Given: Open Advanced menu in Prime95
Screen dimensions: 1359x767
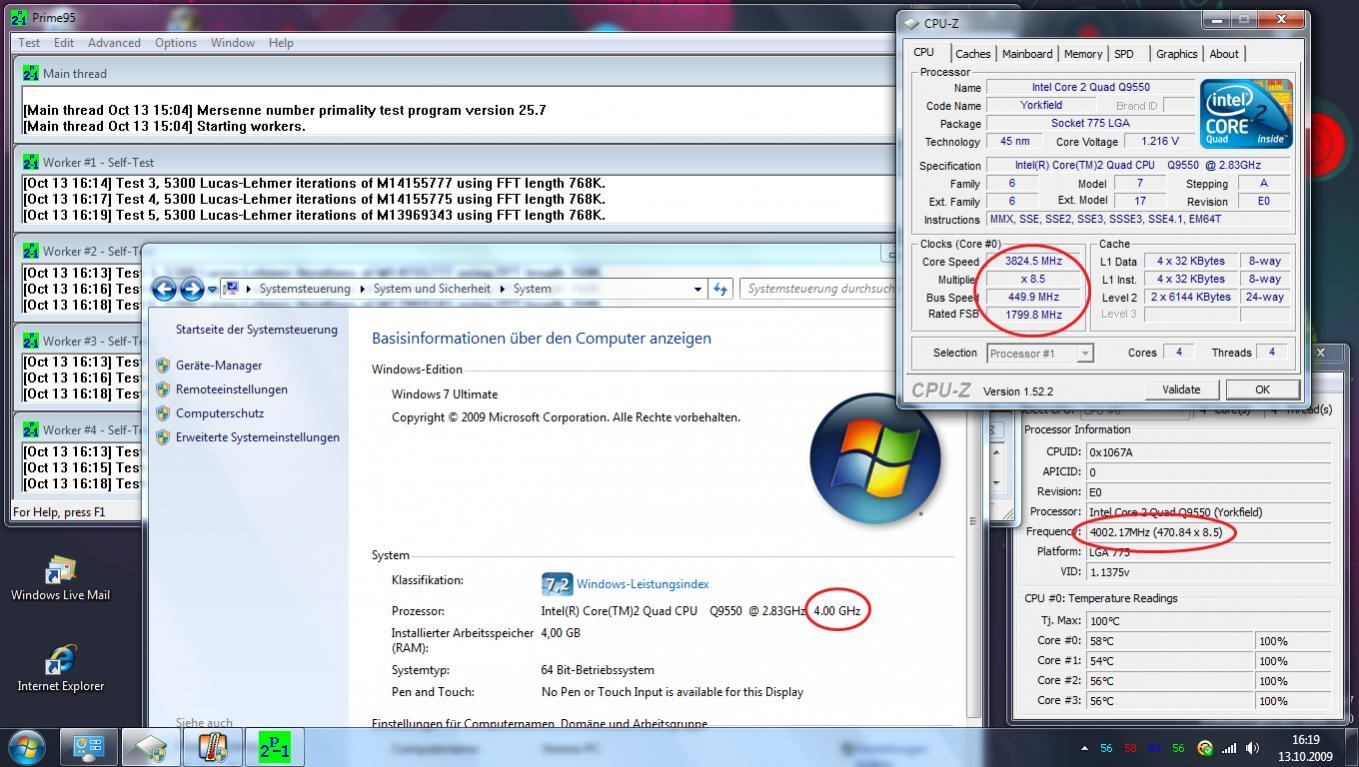Looking at the screenshot, I should (114, 43).
